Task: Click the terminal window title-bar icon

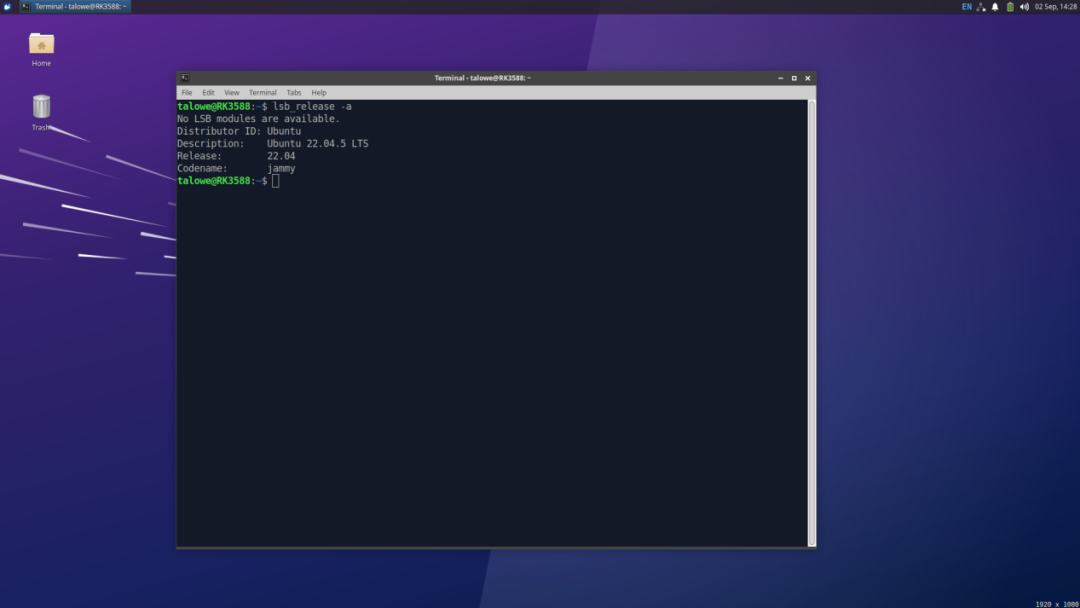Action: pos(185,78)
